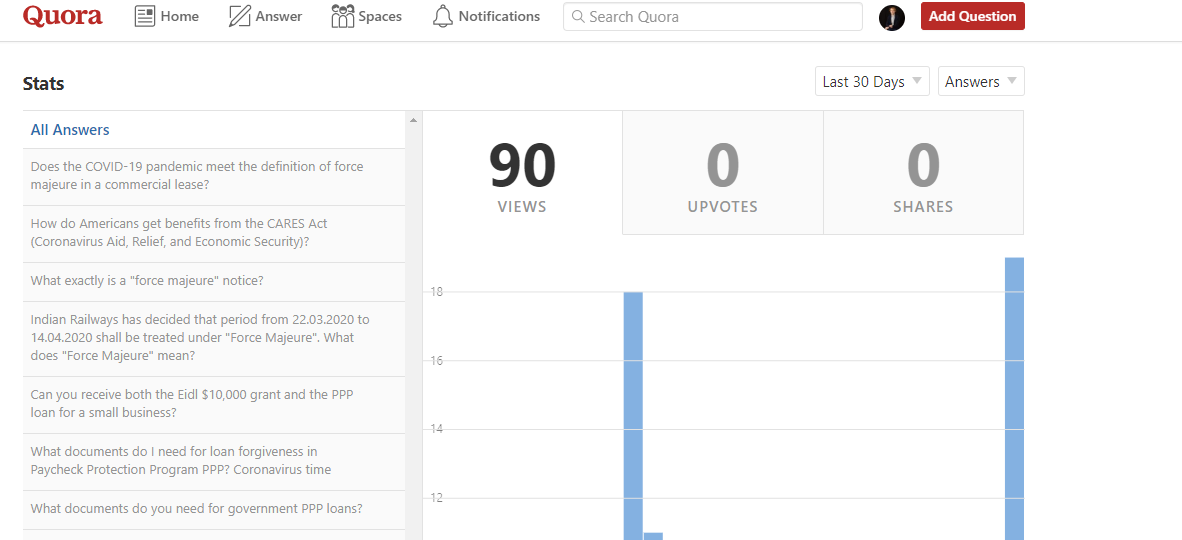Open the Answers filter dropdown
Screen dimensions: 1182x540
point(981,81)
